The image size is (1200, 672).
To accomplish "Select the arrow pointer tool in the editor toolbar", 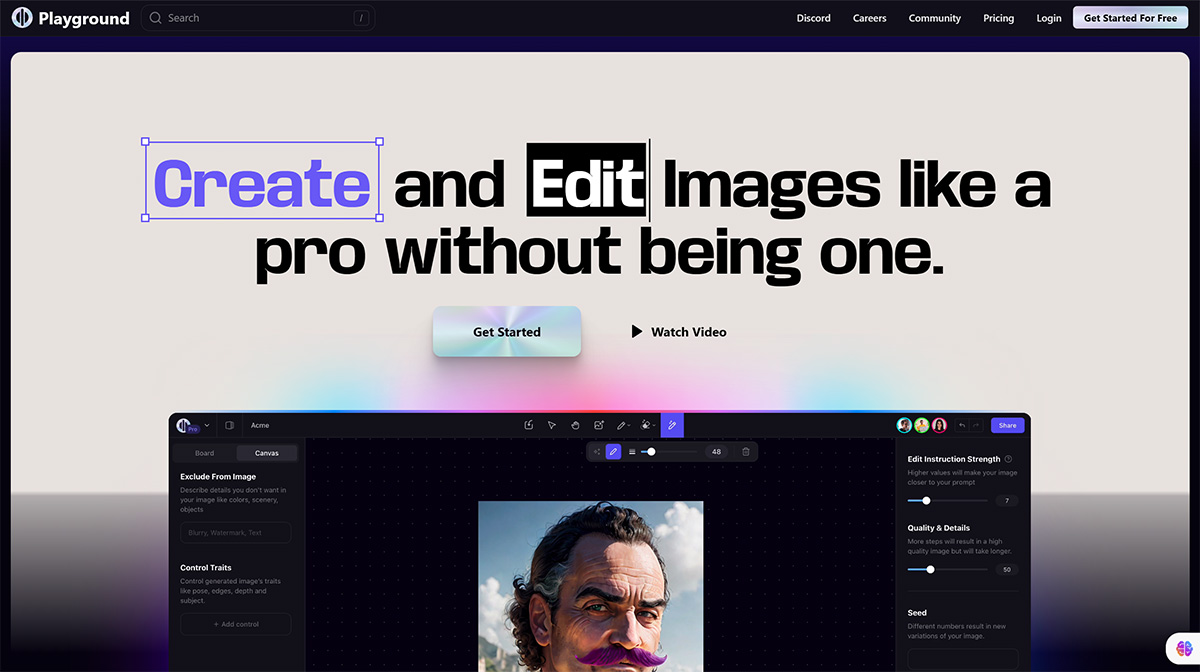I will pos(552,425).
